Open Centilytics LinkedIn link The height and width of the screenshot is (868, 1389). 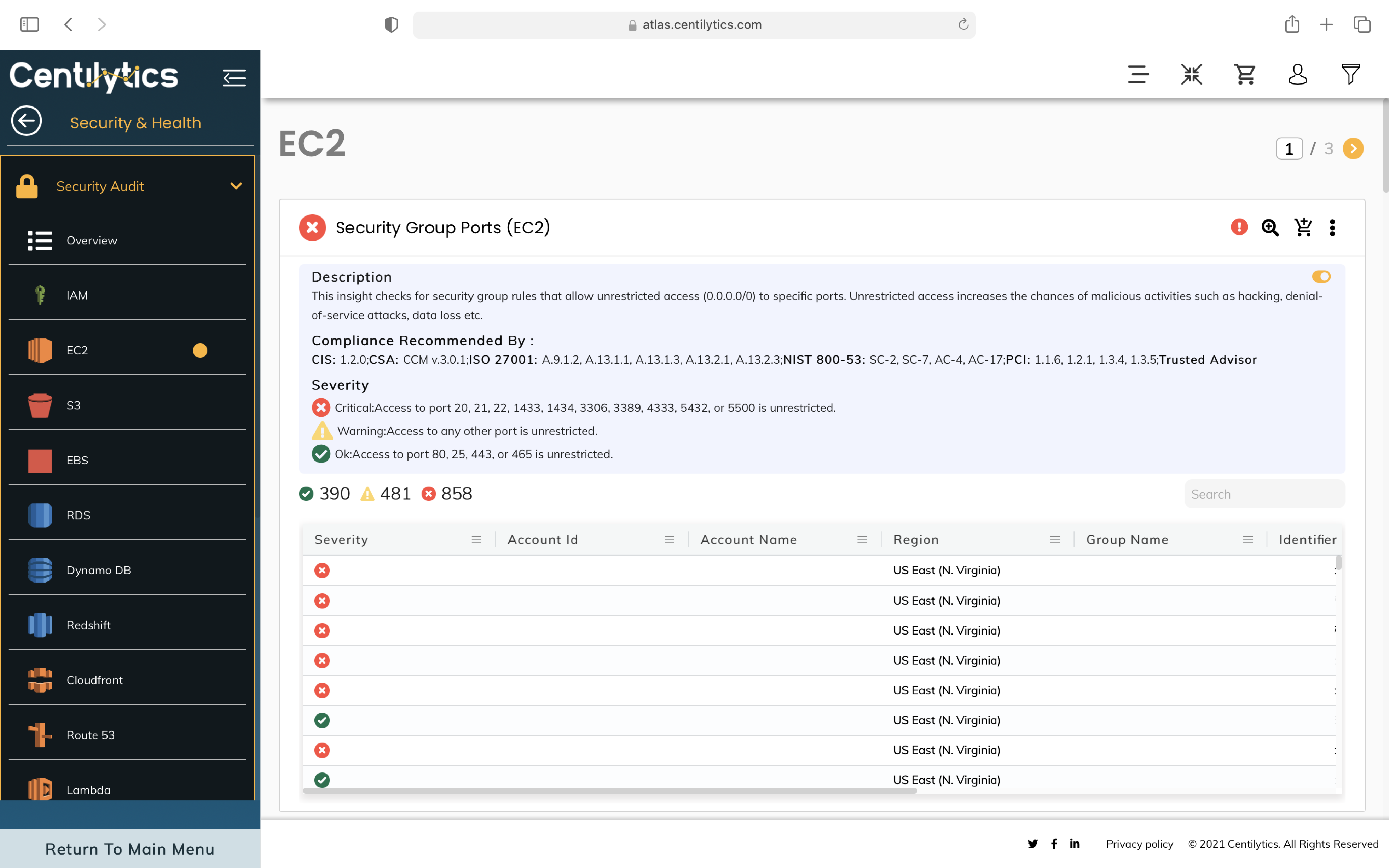point(1074,843)
